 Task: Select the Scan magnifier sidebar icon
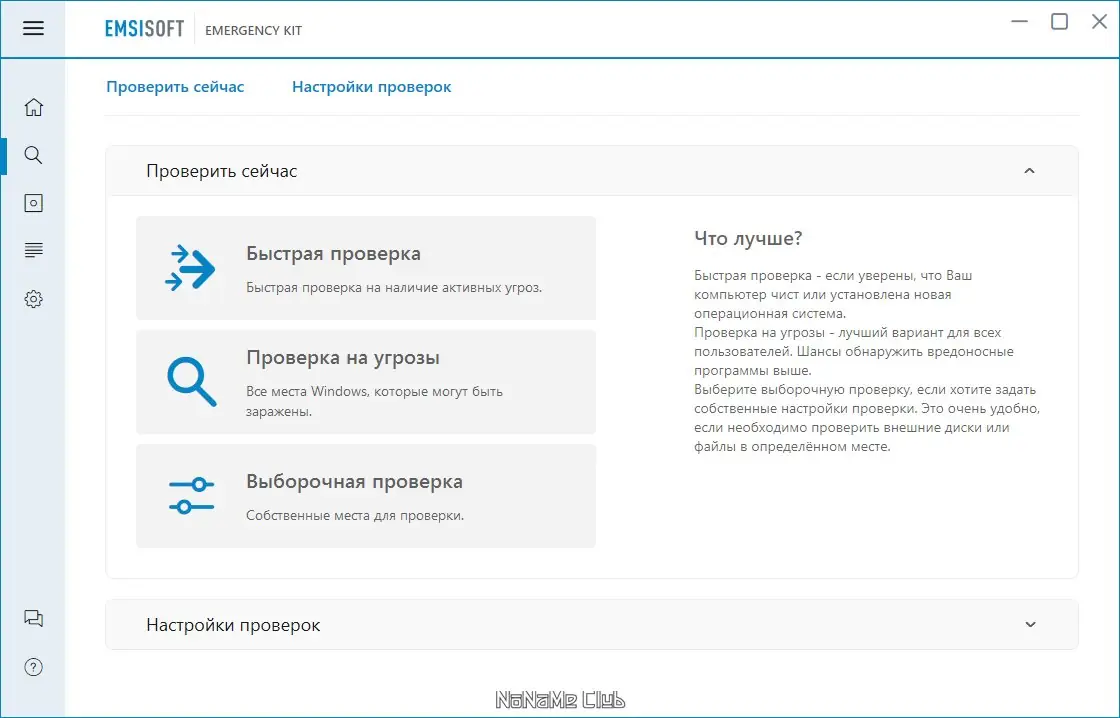point(33,155)
